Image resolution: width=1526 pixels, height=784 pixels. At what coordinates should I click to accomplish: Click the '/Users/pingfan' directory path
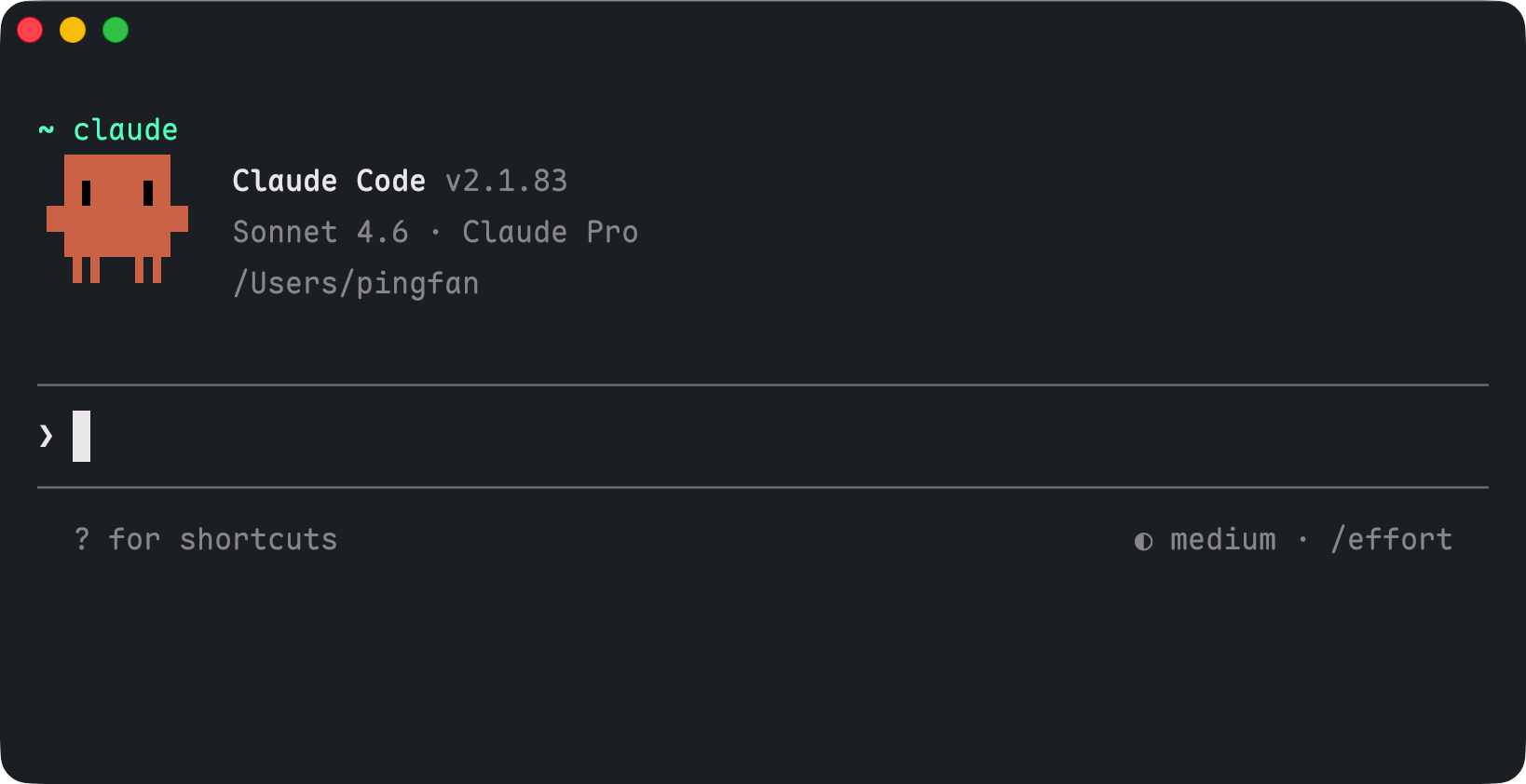356,283
